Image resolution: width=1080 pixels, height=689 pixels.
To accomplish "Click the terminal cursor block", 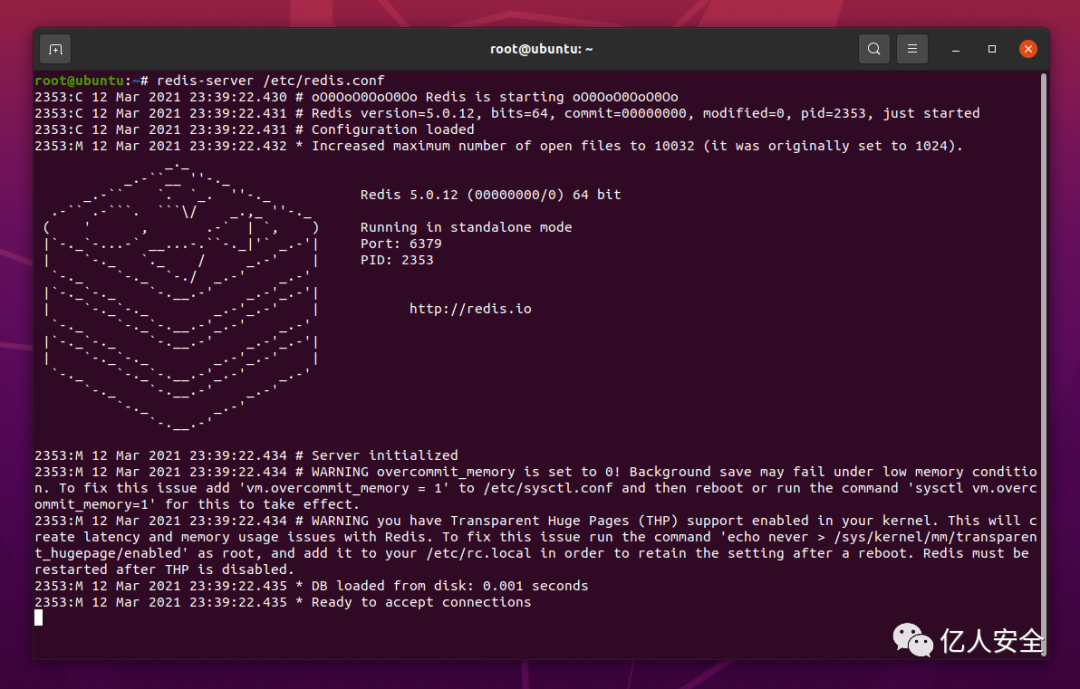I will coord(39,618).
